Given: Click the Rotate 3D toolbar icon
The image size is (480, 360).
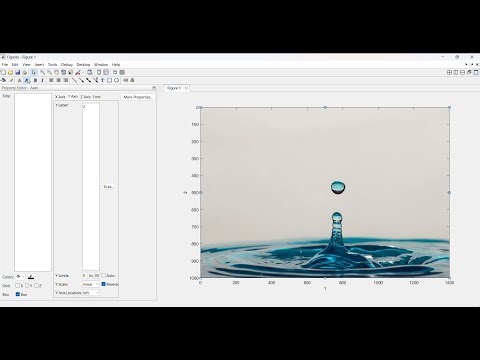Looking at the screenshot, I should coord(63,72).
